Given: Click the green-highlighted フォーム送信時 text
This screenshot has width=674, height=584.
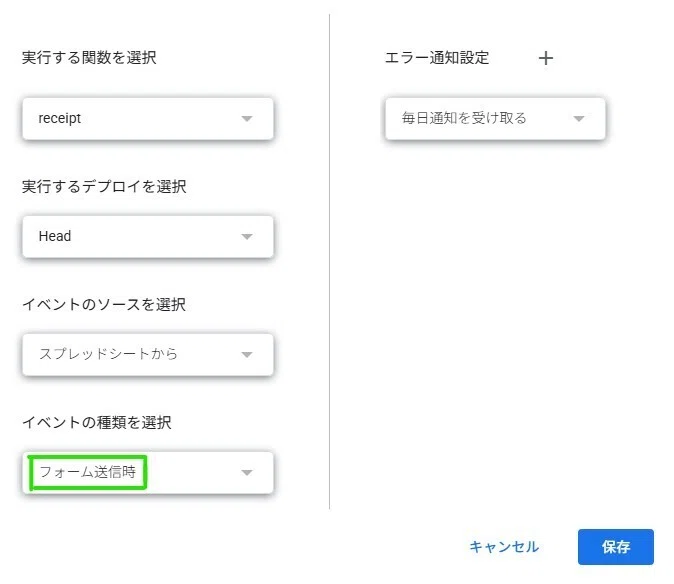Looking at the screenshot, I should [88, 472].
